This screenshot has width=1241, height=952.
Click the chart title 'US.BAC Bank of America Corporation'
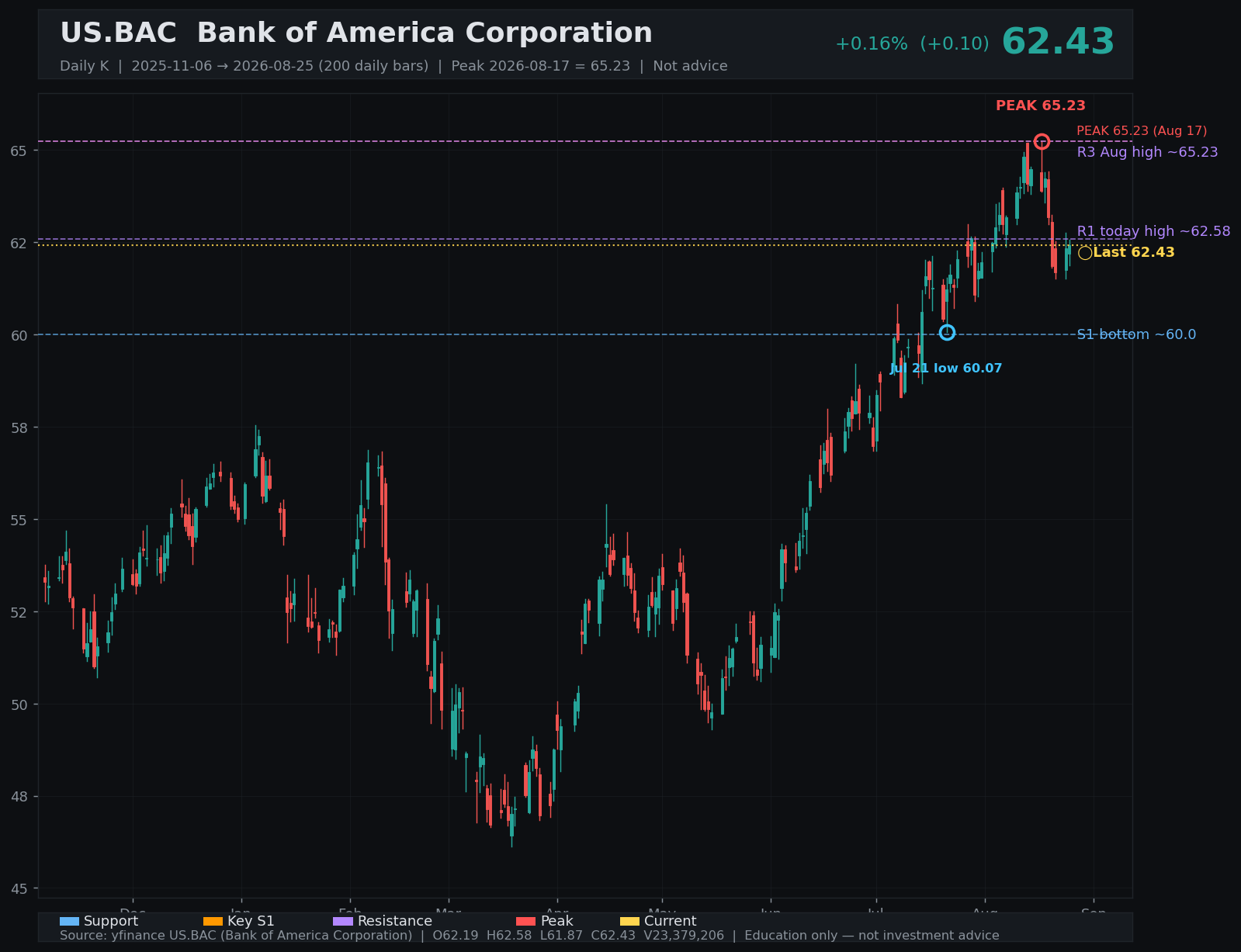coord(356,33)
